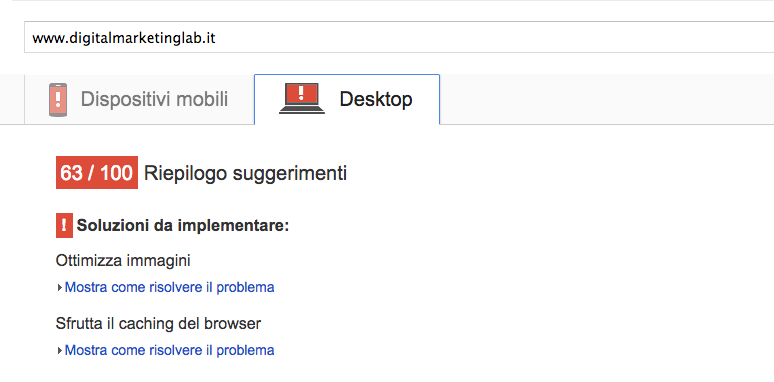Click the Soluzioni da implementare heading
The height and width of the screenshot is (382, 774).
coord(183,226)
